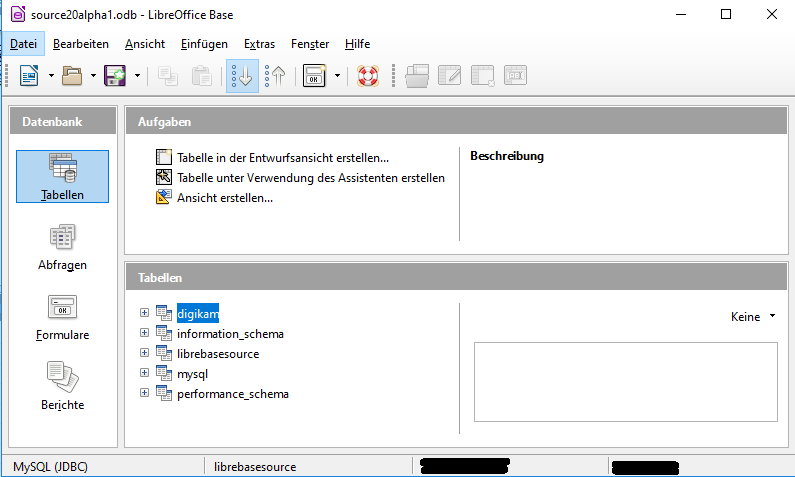Click the Form toolbar icon

314,76
